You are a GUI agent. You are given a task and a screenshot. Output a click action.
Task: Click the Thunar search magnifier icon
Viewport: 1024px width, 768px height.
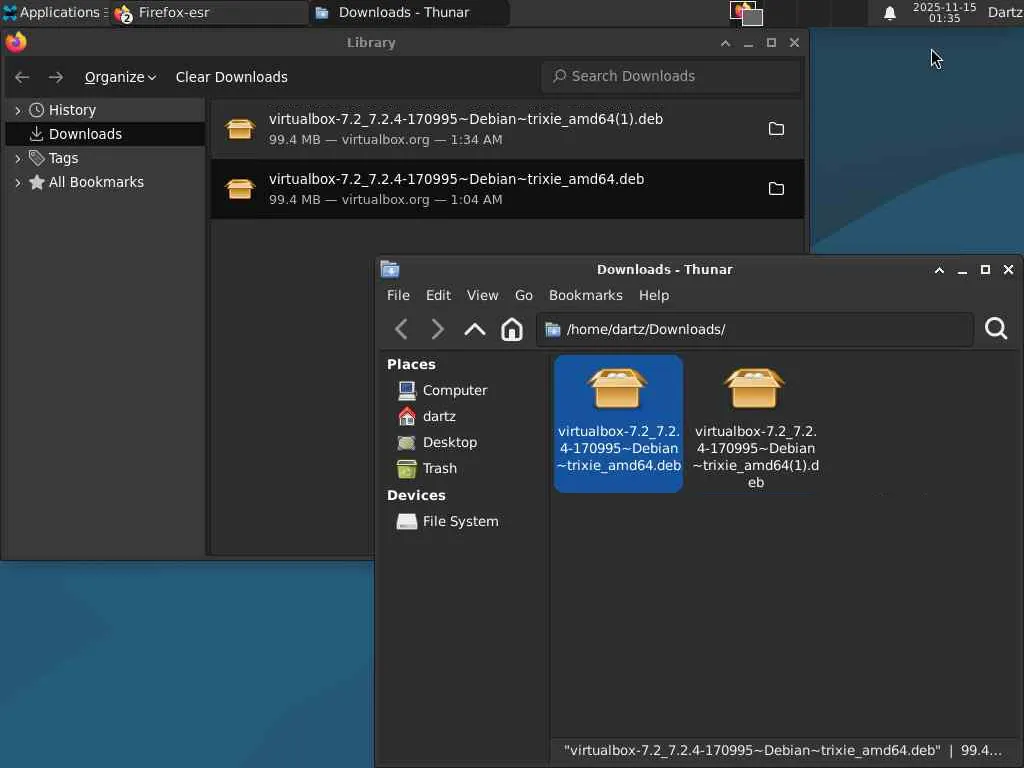[996, 328]
